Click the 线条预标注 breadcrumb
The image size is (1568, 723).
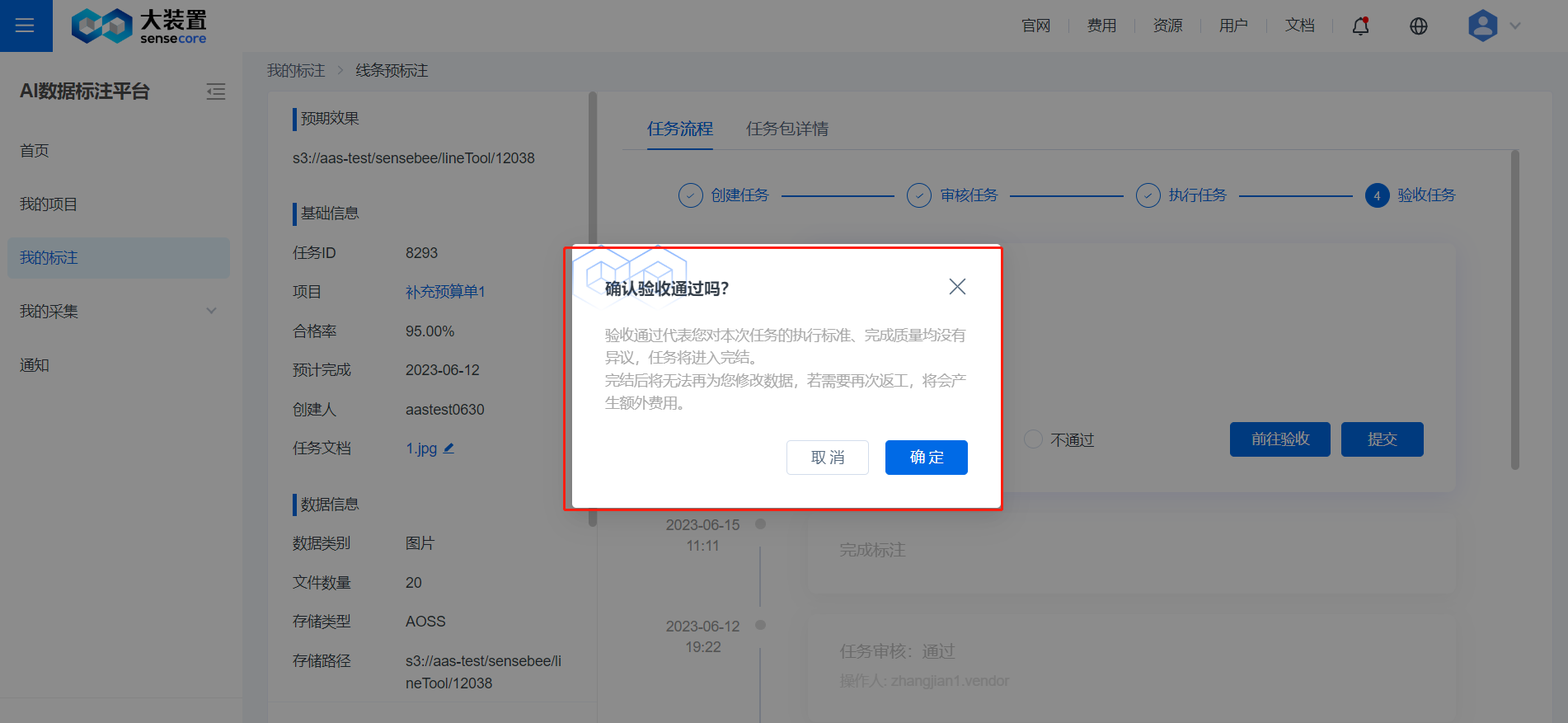[x=392, y=71]
